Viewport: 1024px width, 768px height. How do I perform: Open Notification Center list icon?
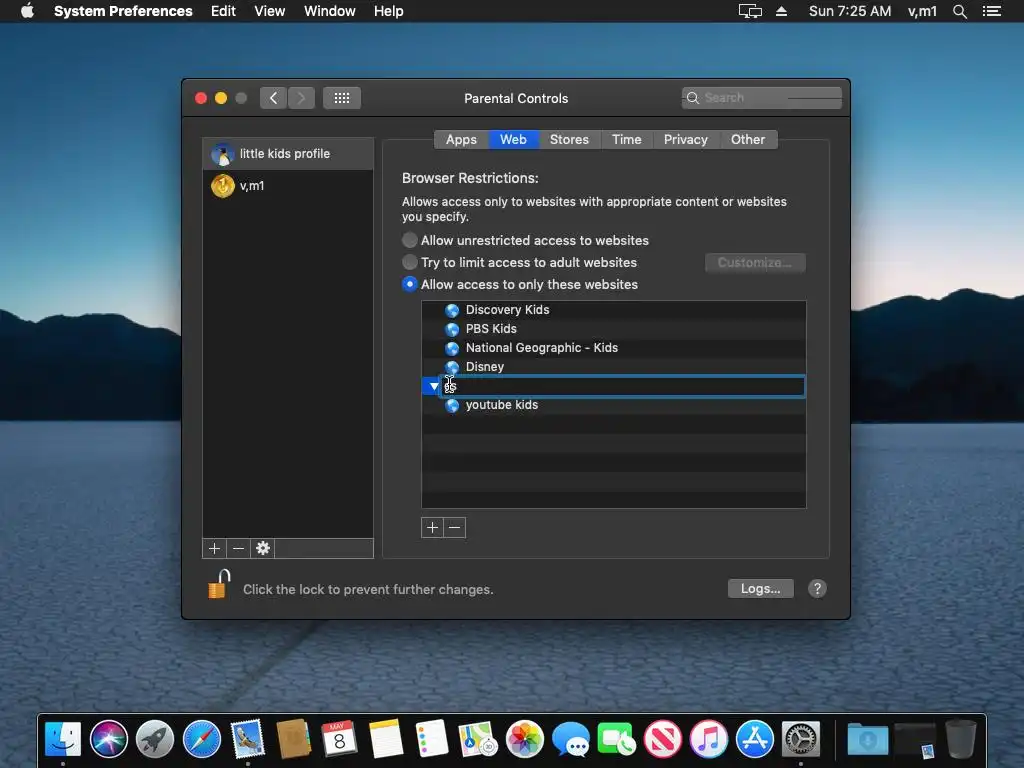tap(991, 11)
